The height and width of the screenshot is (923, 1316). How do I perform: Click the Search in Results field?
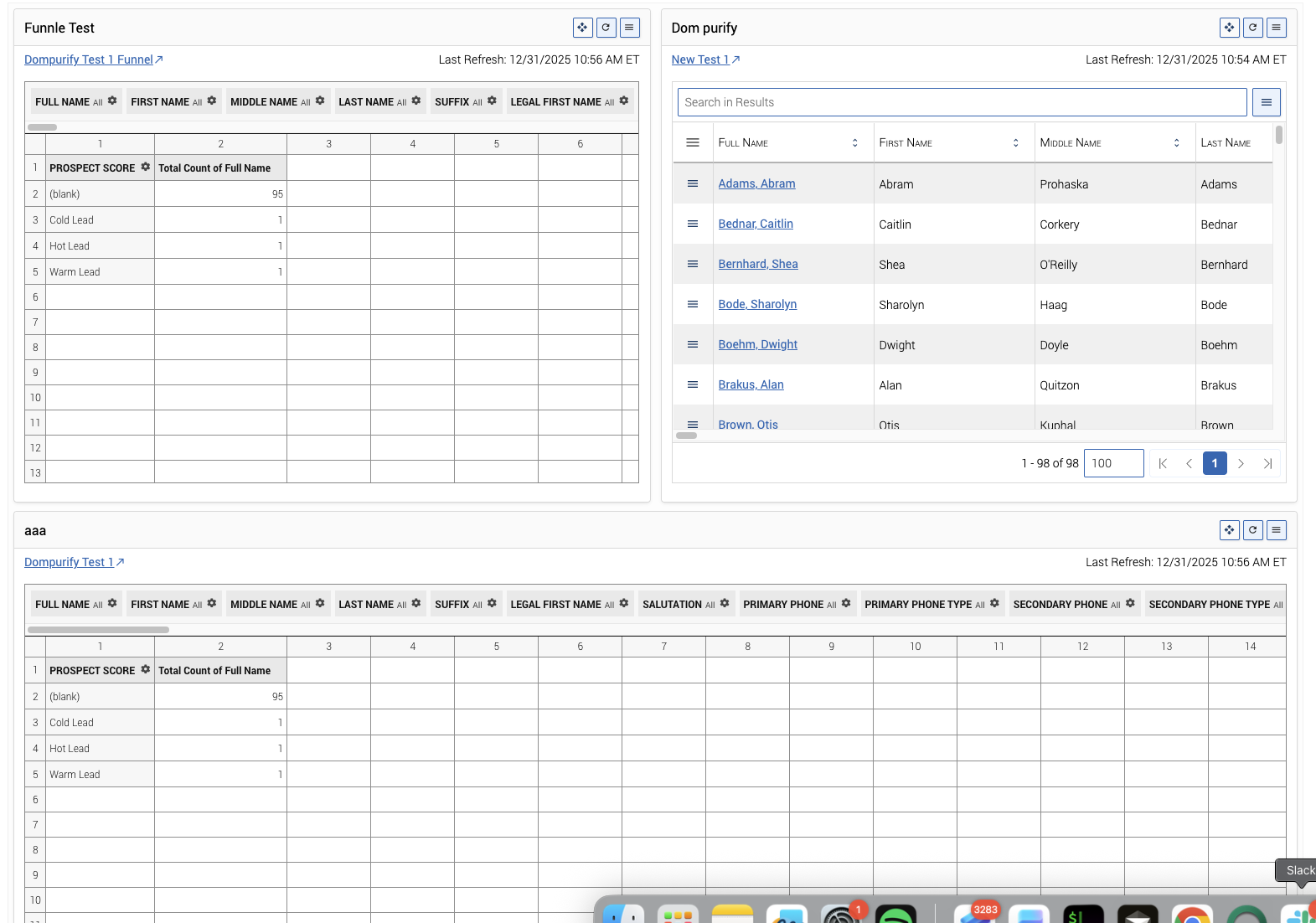pos(961,102)
